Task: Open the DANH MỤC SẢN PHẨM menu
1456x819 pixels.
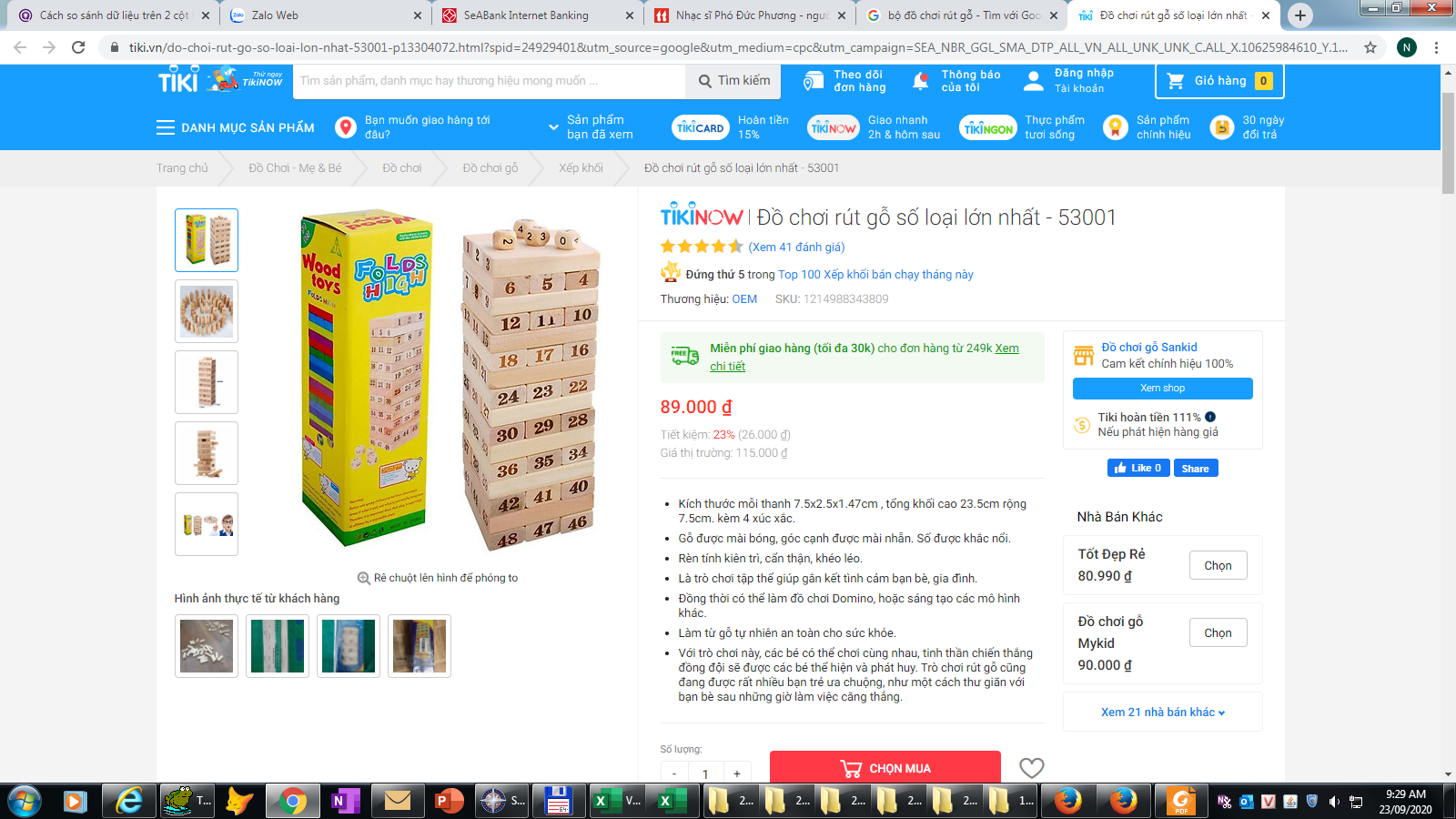Action: (236, 127)
